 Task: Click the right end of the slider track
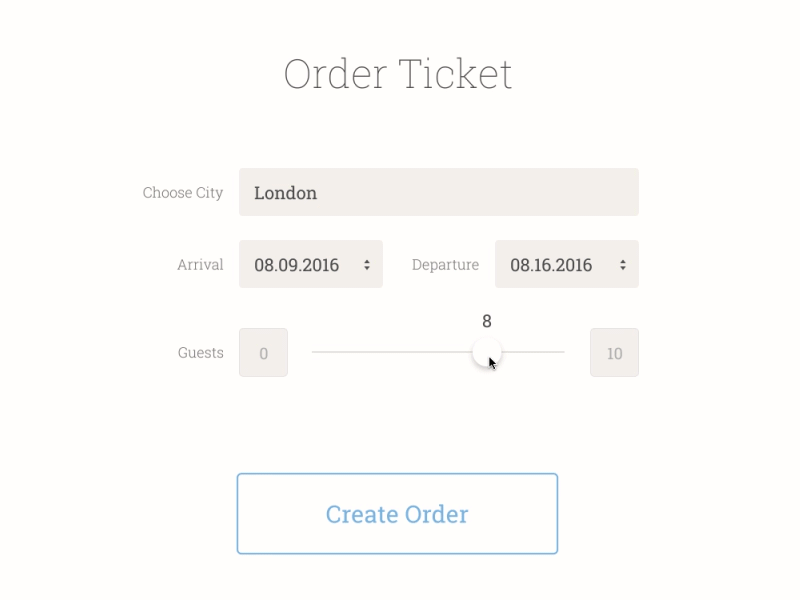pos(560,352)
